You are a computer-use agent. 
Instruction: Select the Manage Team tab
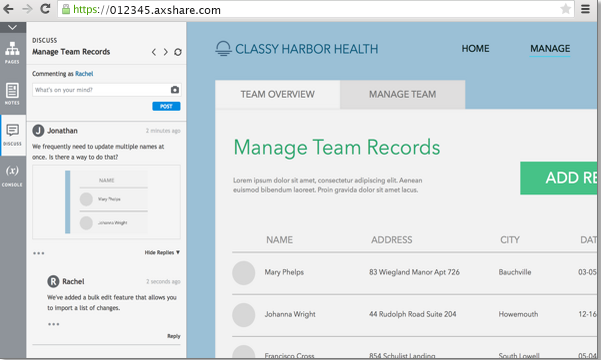(x=402, y=95)
